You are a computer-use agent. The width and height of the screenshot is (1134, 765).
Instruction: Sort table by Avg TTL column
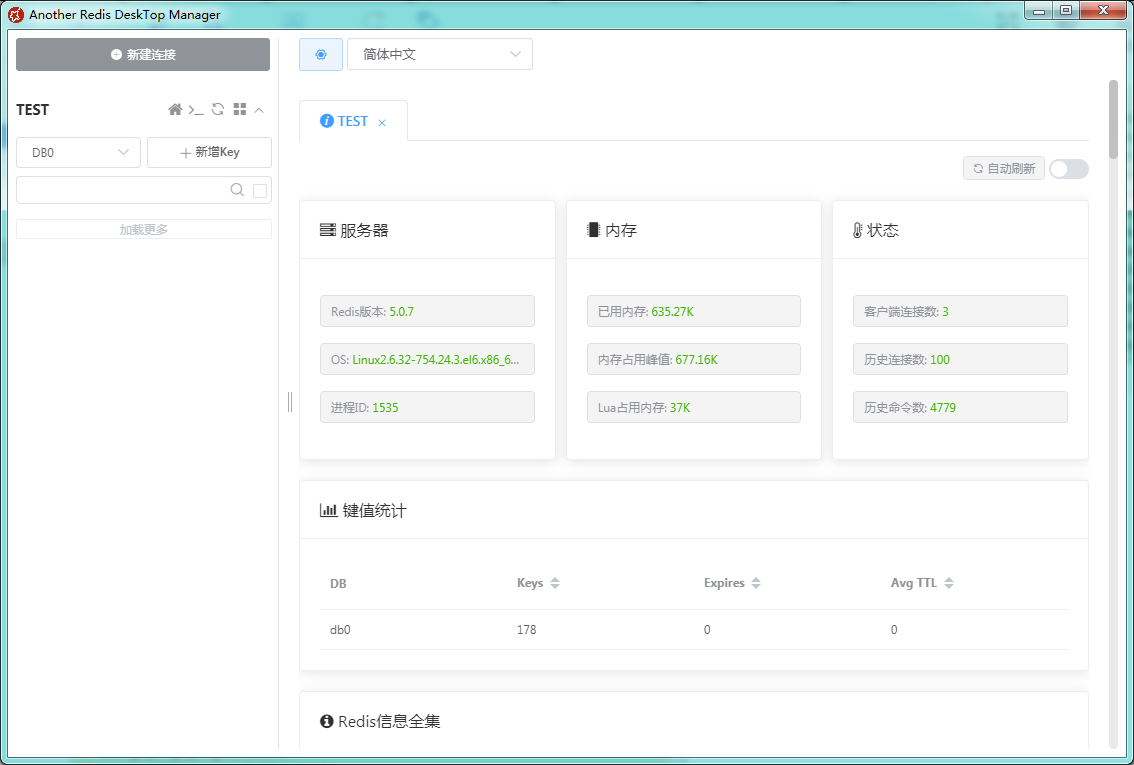coord(949,583)
